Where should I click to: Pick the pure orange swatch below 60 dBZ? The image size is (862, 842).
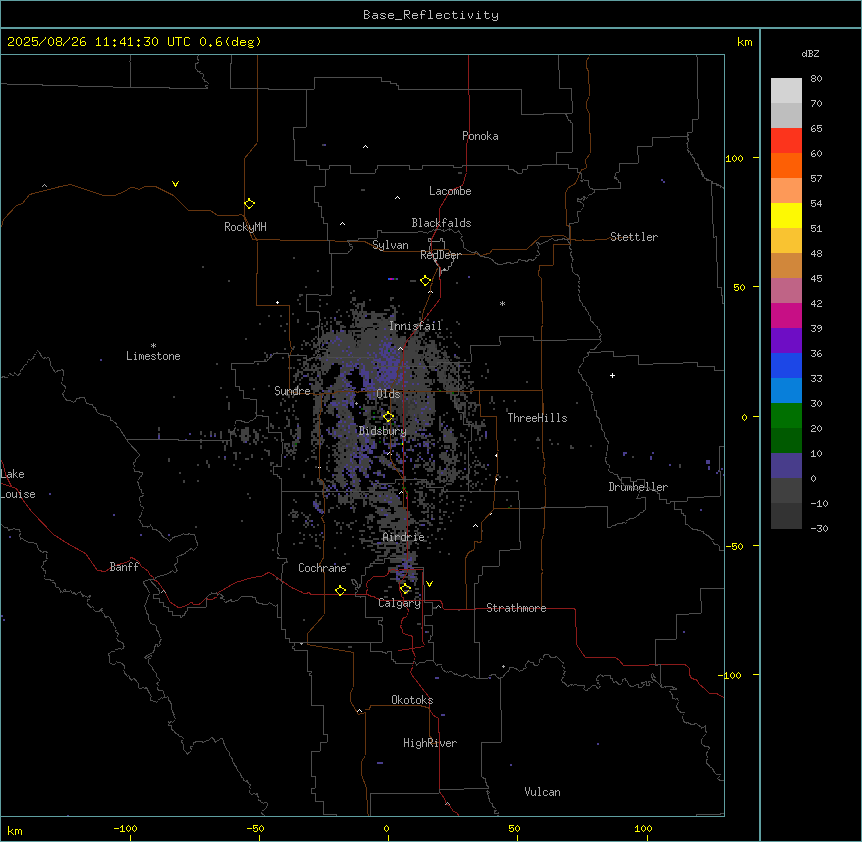coord(786,165)
